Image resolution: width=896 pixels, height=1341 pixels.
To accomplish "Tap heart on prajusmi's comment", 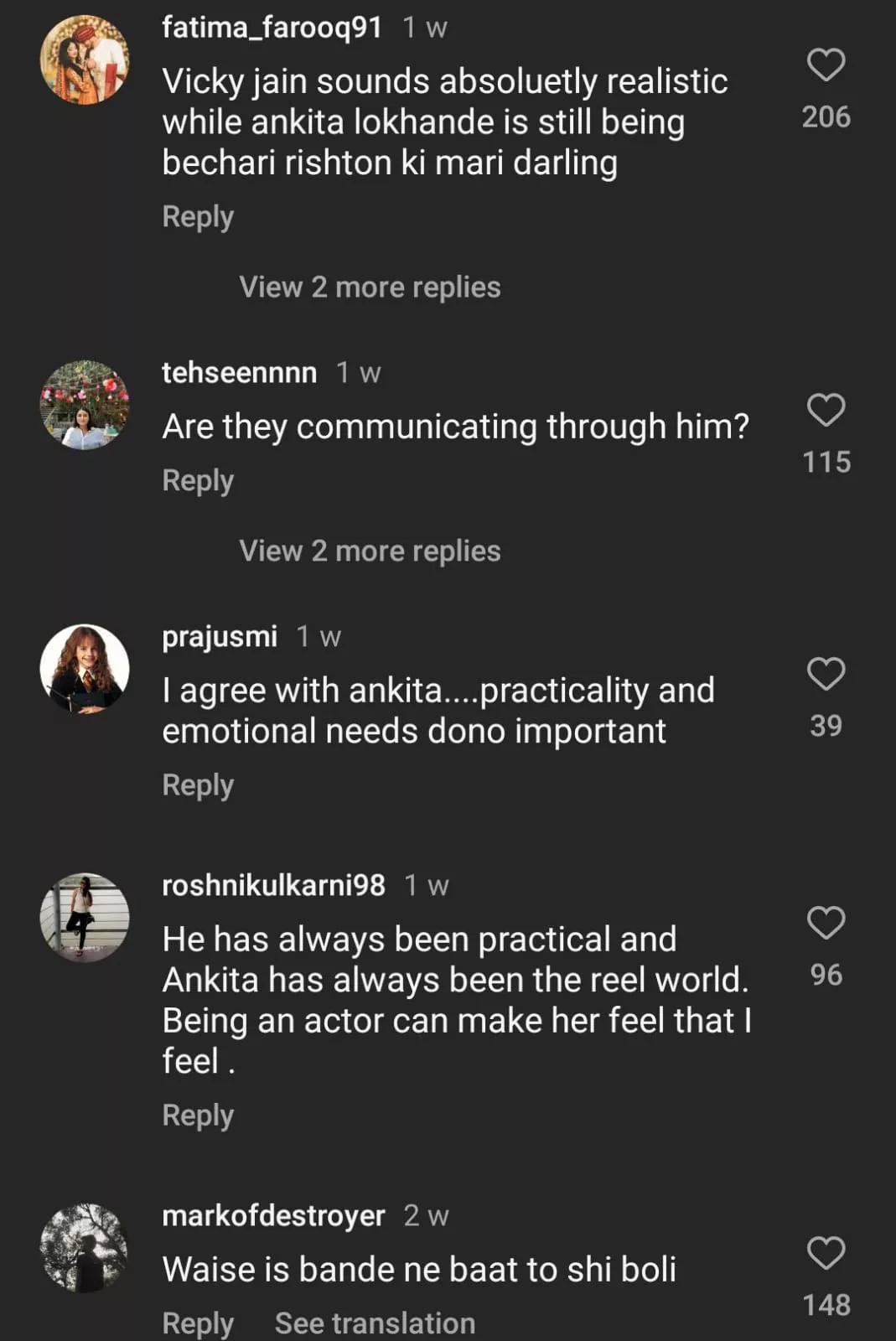I will (x=826, y=674).
